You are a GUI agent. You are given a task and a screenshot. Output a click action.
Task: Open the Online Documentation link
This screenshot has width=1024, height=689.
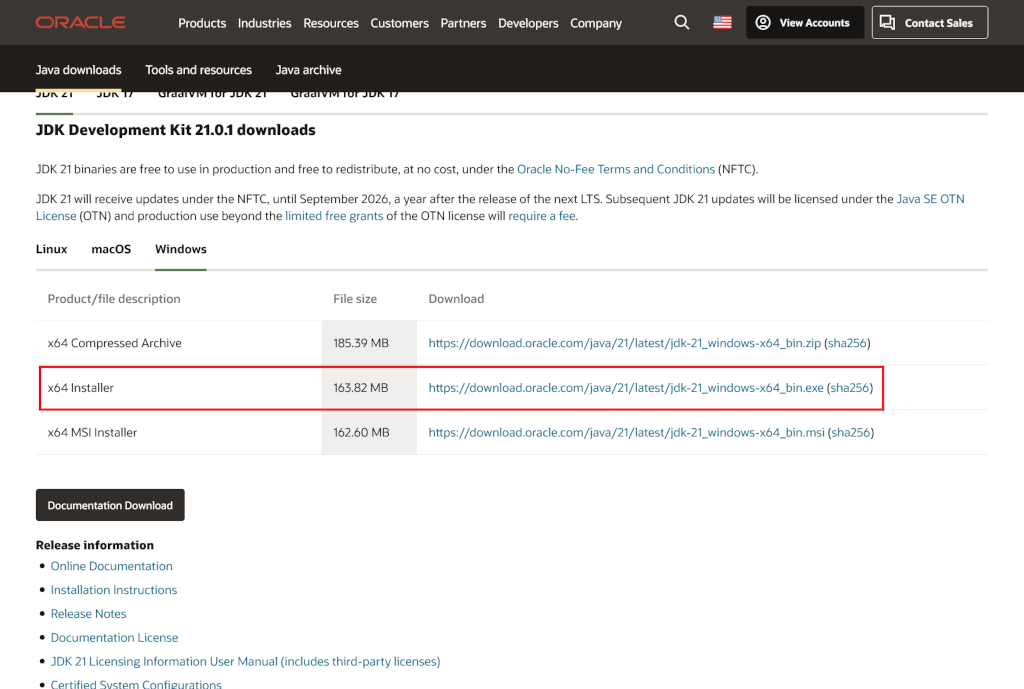[x=112, y=566]
